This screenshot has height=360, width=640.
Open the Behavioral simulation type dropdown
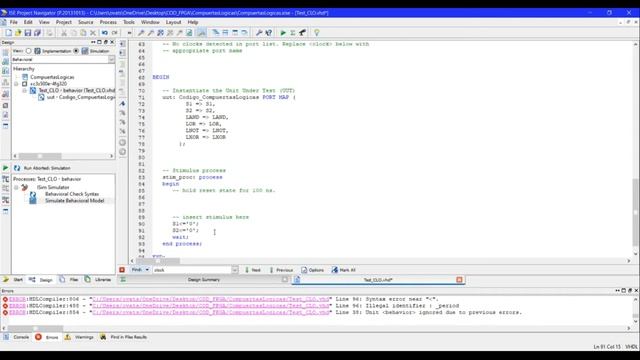click(x=111, y=60)
